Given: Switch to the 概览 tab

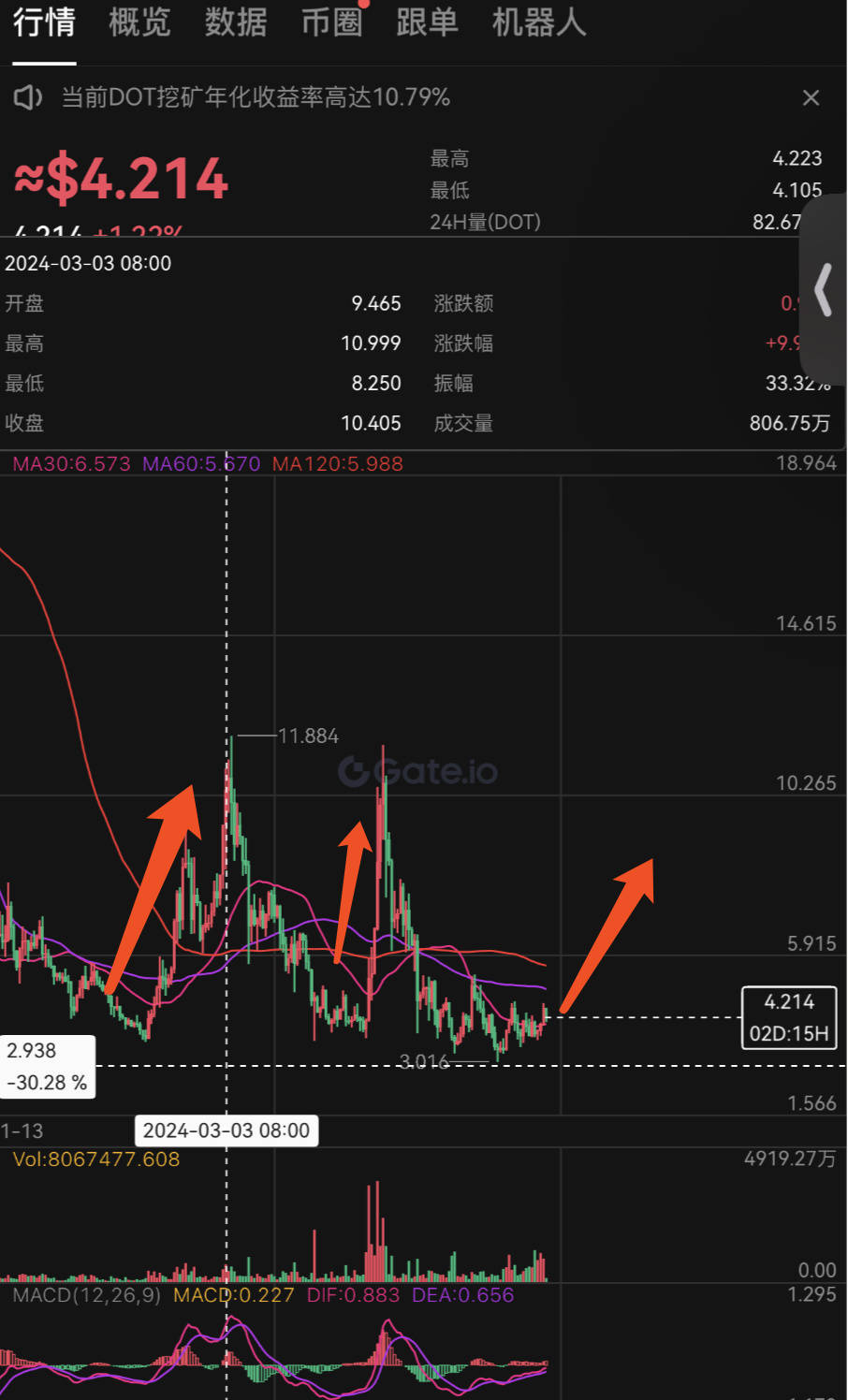Looking at the screenshot, I should coord(139,25).
